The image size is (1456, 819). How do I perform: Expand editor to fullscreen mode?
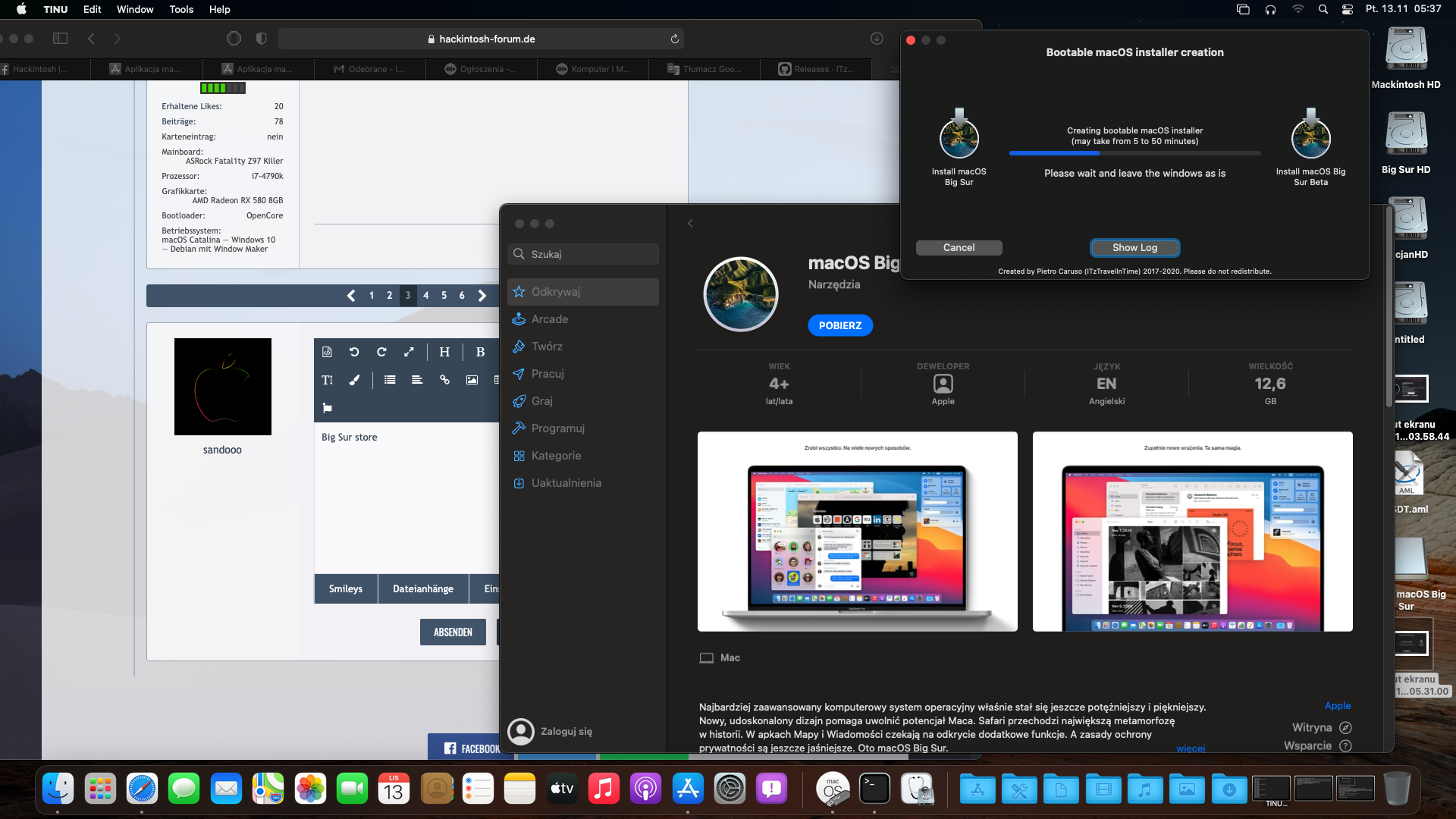tap(409, 352)
